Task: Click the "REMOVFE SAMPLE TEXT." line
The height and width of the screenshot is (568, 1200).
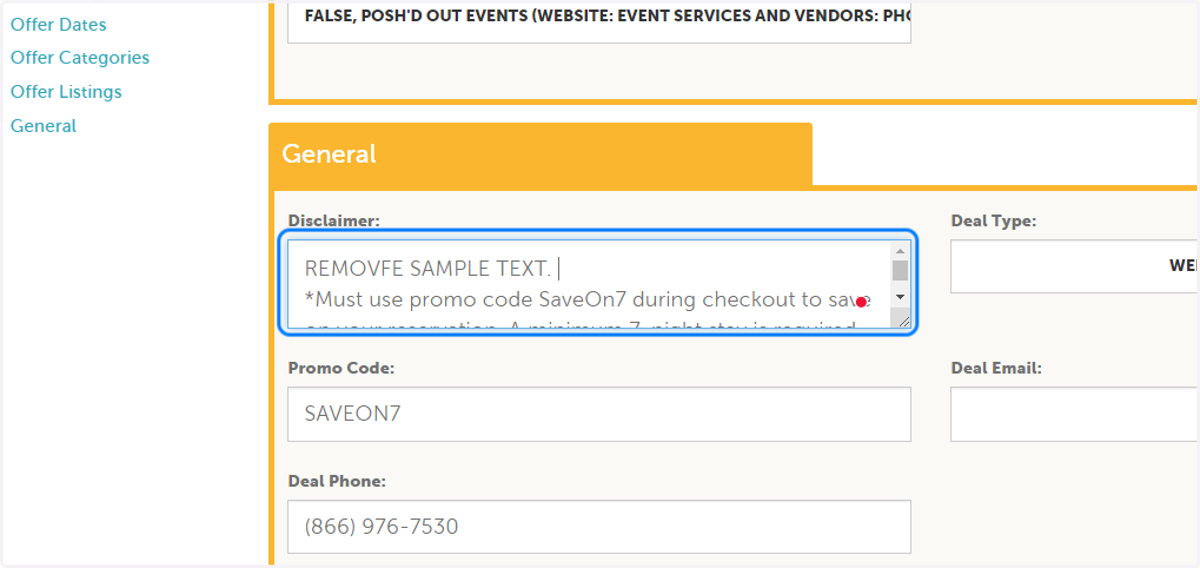Action: click(x=428, y=269)
